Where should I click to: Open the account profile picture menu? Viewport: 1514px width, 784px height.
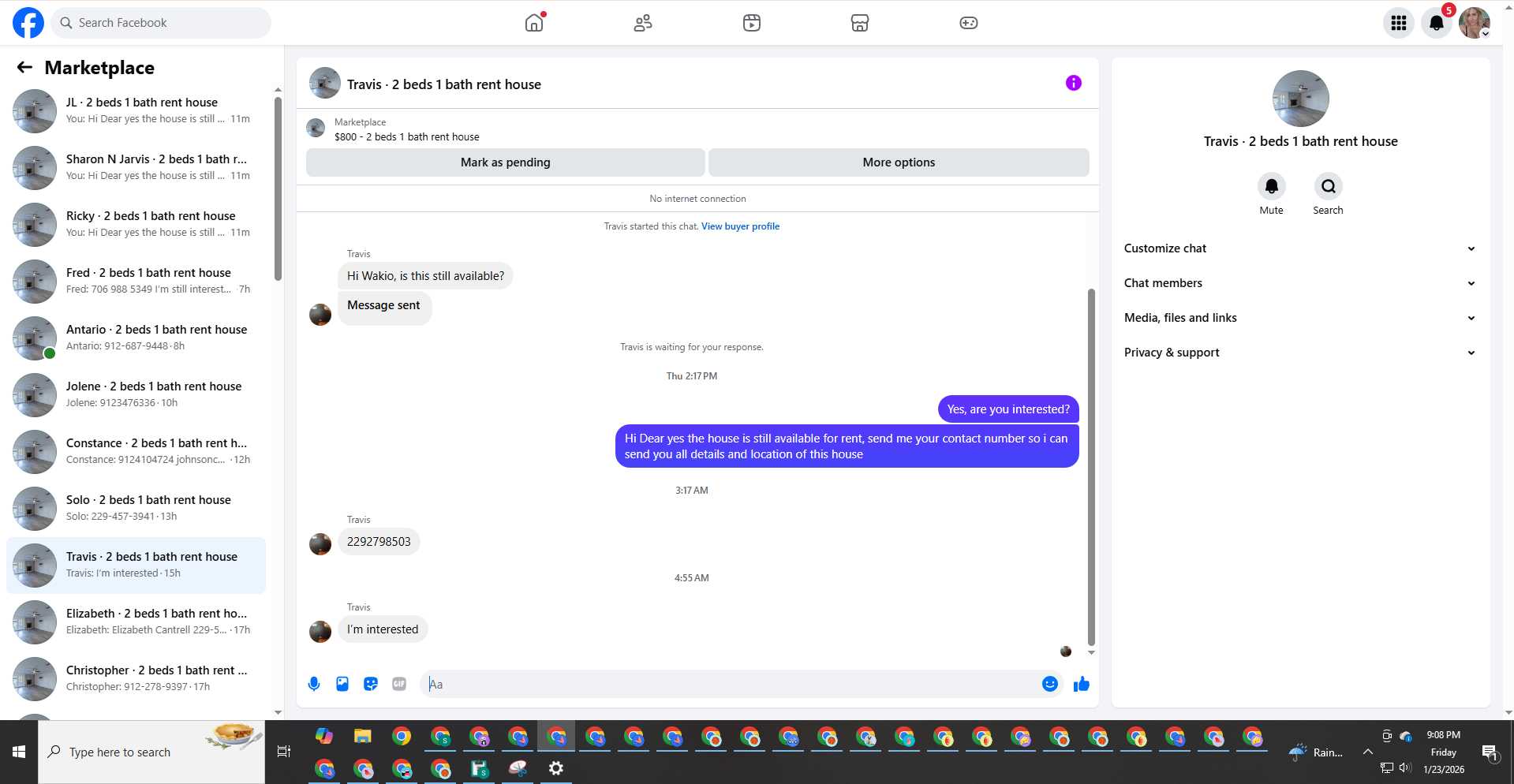tap(1474, 23)
